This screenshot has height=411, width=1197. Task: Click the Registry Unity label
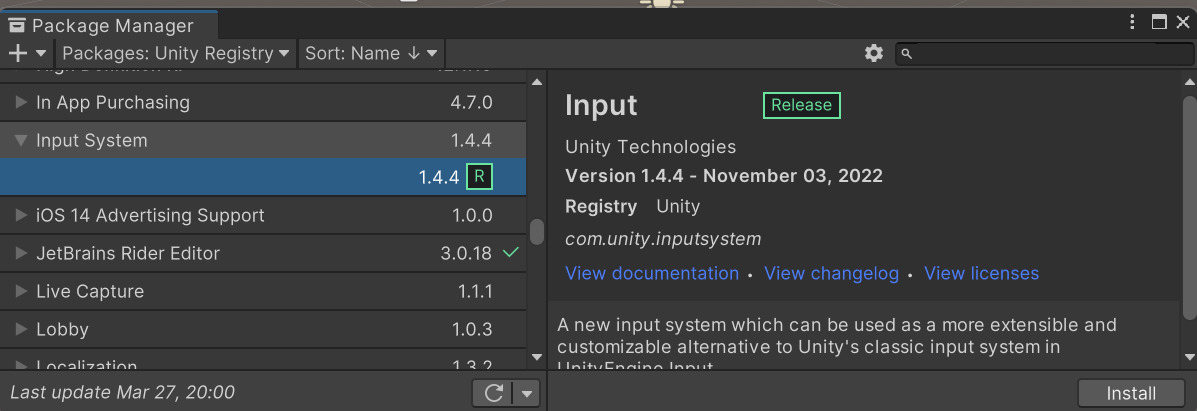point(632,206)
